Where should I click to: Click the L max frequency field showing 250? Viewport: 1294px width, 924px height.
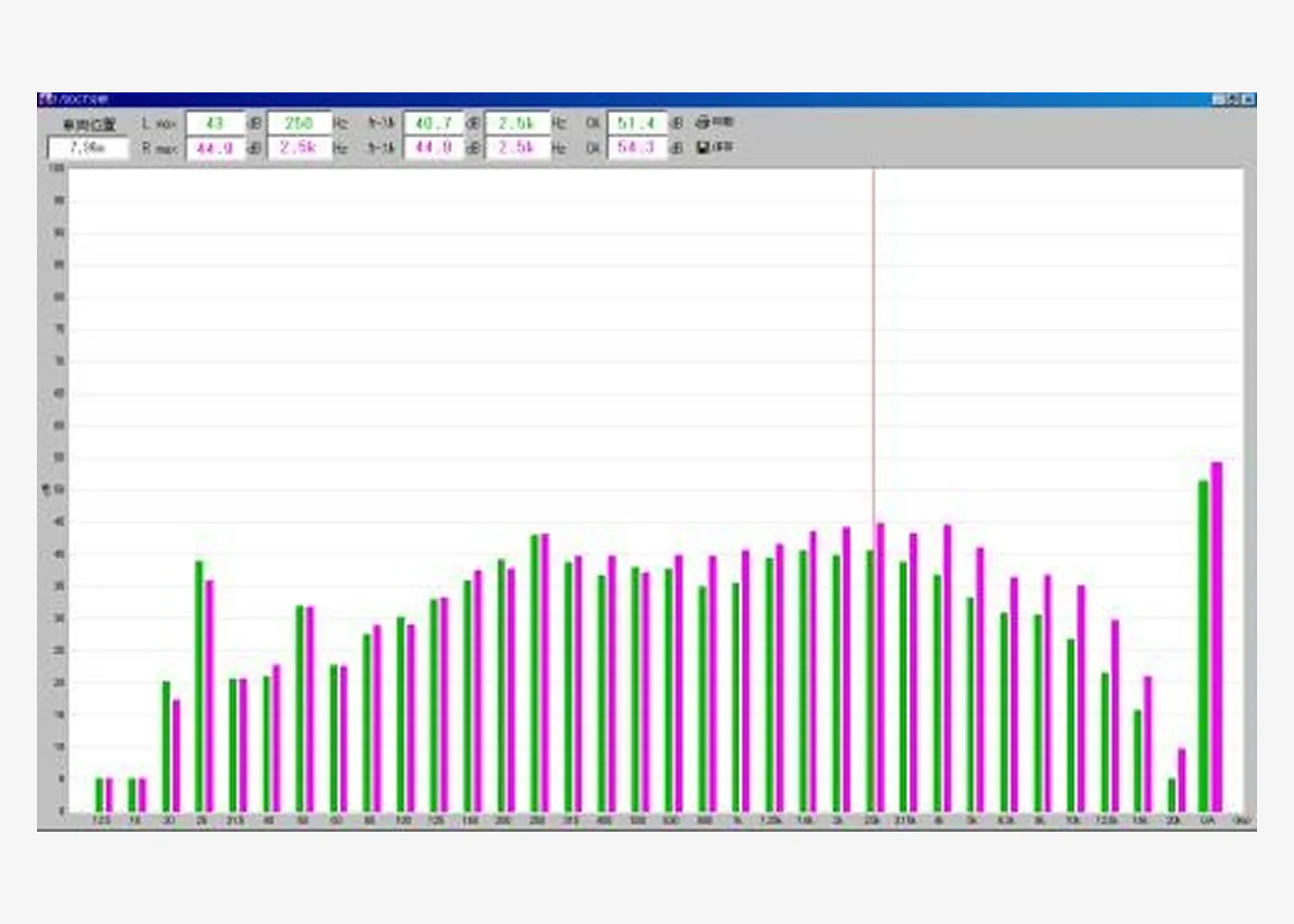click(299, 123)
